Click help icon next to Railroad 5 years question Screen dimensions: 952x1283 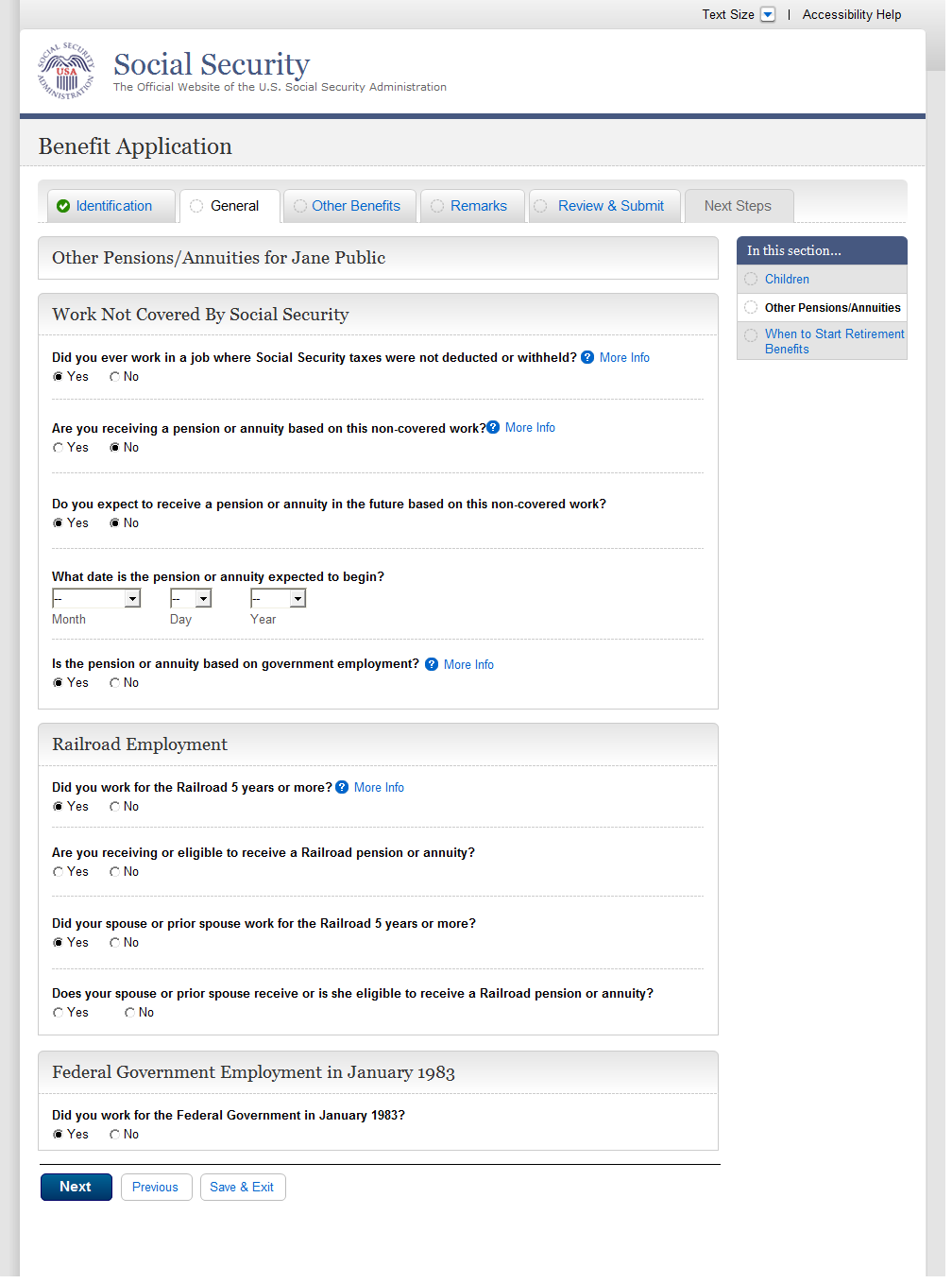(342, 787)
